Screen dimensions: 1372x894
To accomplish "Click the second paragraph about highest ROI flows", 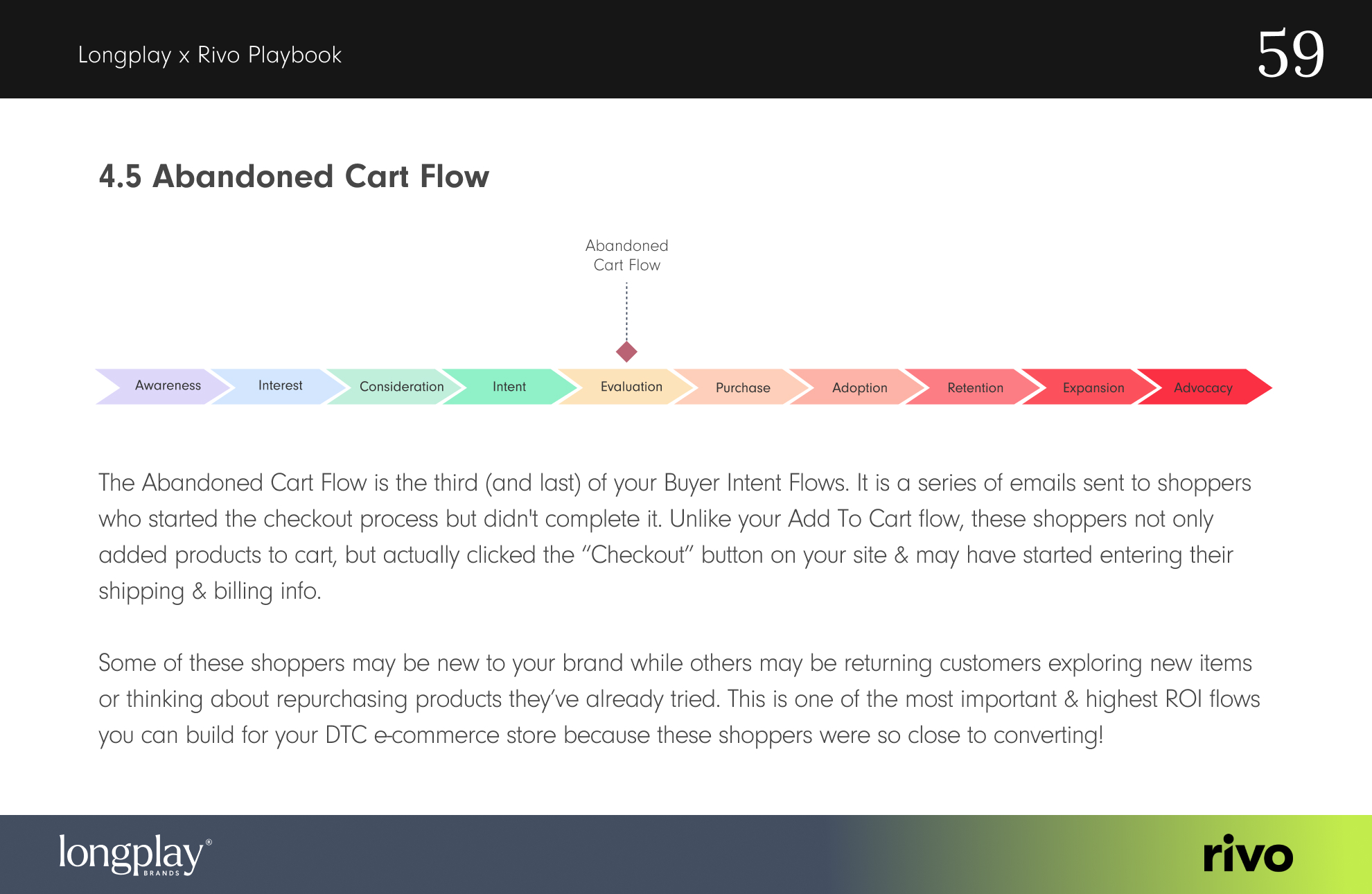I will coord(679,699).
